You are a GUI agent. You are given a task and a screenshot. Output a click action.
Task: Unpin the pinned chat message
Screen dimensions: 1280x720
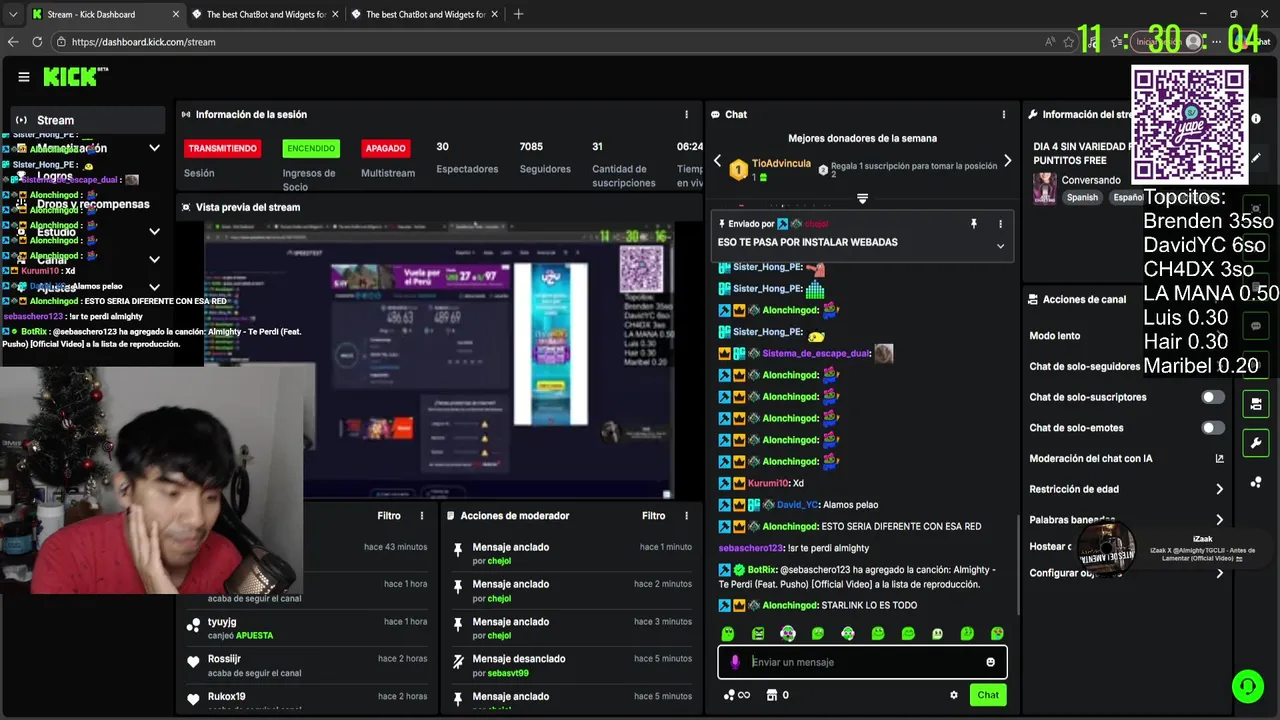coord(973,224)
